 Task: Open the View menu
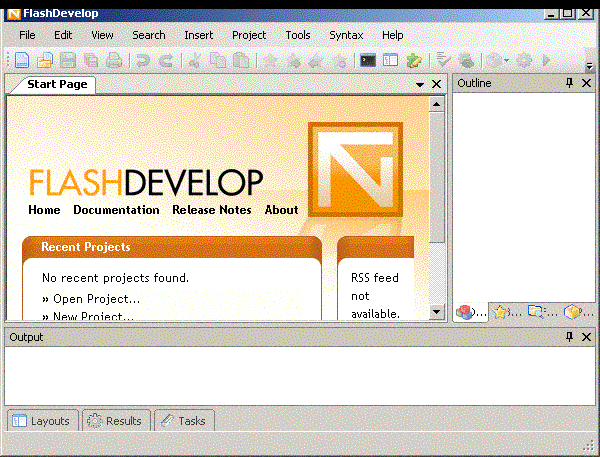tap(102, 35)
